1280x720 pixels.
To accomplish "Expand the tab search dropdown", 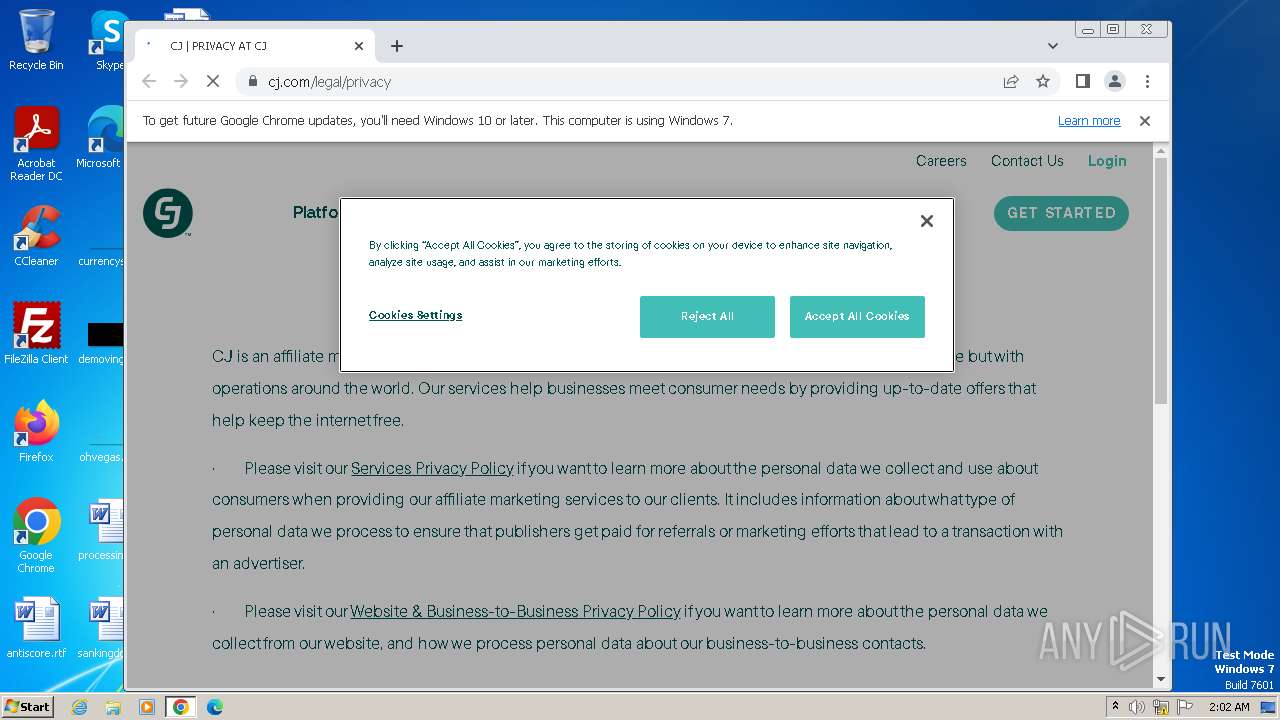I will tap(1052, 46).
